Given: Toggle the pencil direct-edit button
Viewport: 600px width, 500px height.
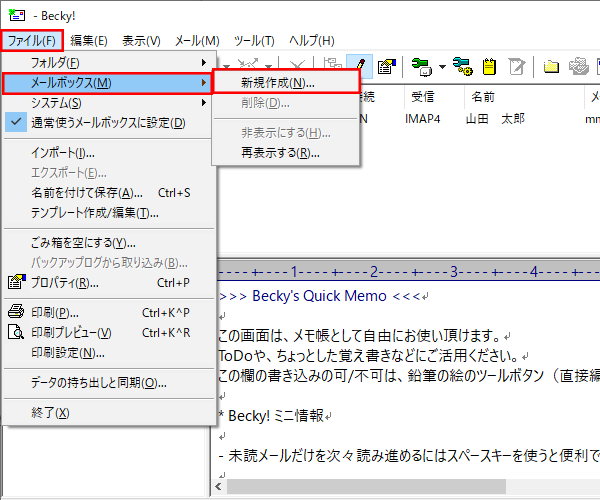Looking at the screenshot, I should (361, 67).
